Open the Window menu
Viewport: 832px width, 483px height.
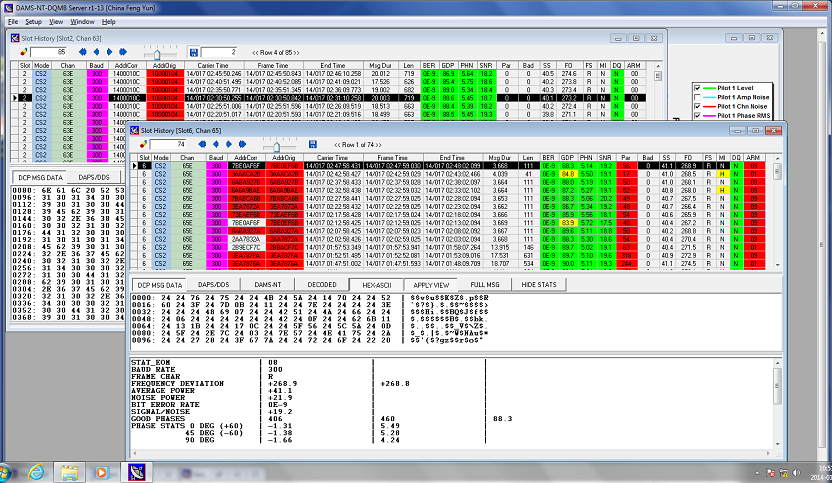[82, 22]
